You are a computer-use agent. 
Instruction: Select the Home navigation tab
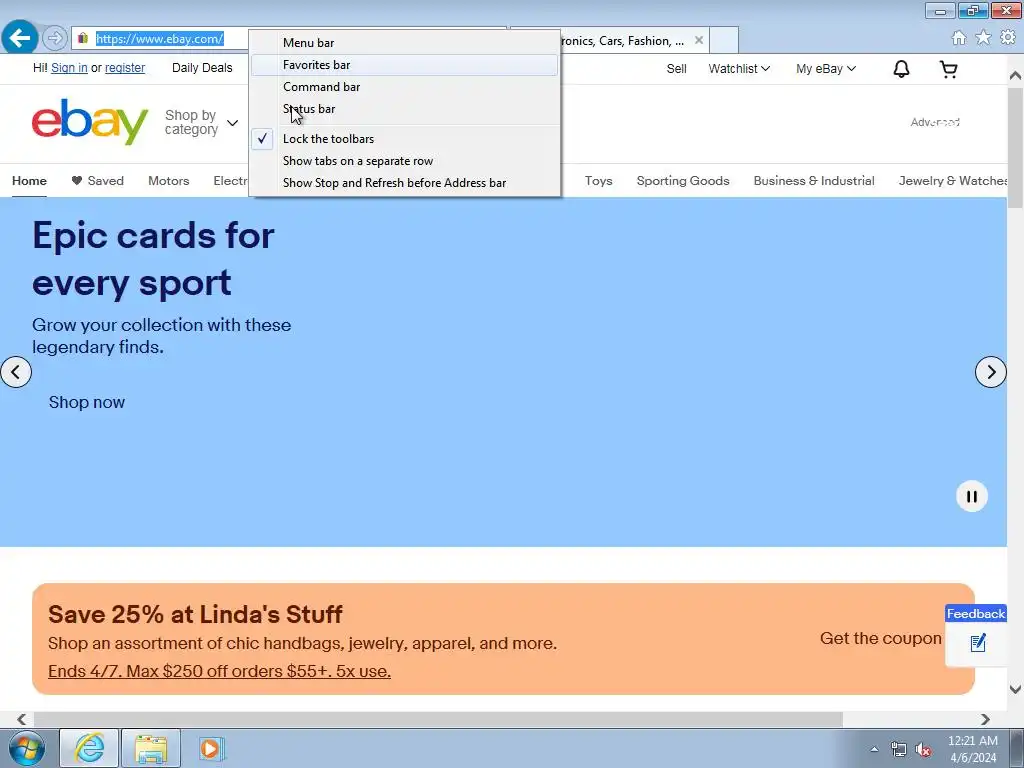[29, 181]
